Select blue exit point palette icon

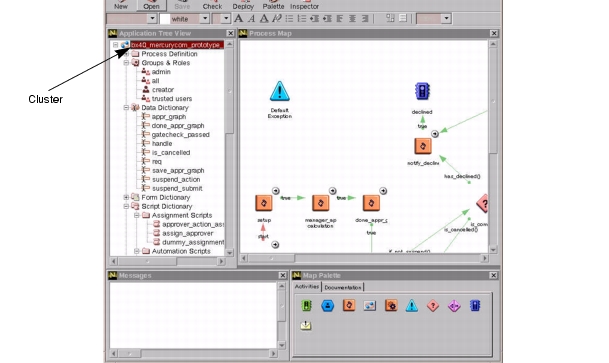click(475, 306)
